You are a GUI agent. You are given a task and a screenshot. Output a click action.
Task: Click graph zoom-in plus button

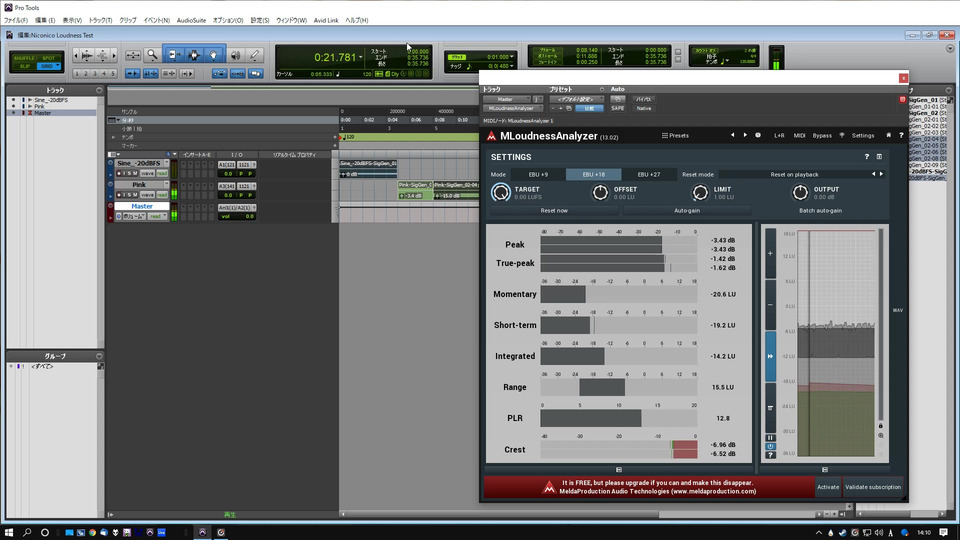(770, 253)
